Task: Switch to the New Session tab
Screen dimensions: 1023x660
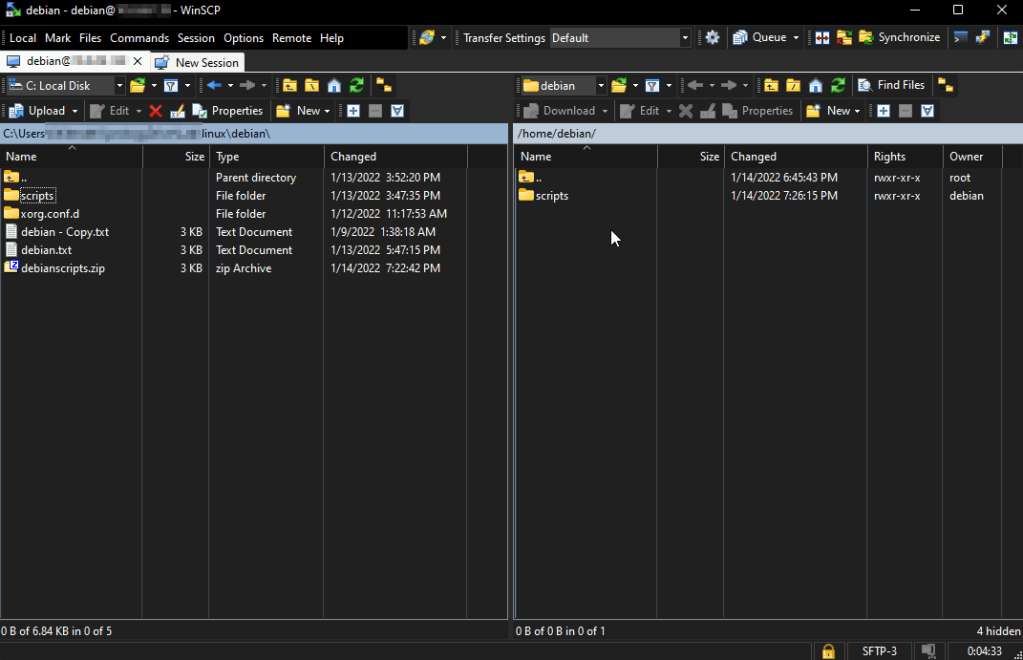Action: coord(197,62)
